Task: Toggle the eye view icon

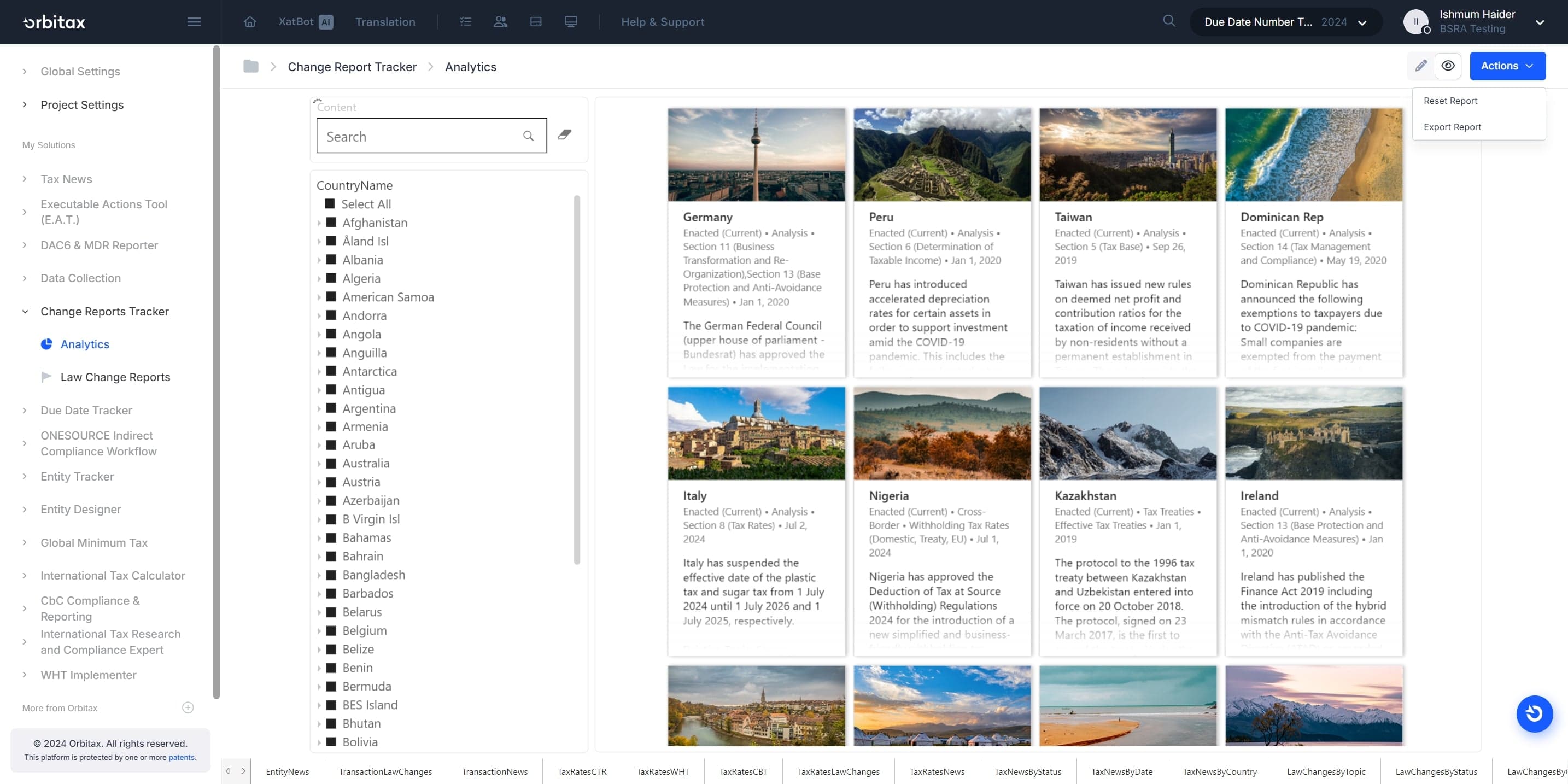Action: (1448, 66)
